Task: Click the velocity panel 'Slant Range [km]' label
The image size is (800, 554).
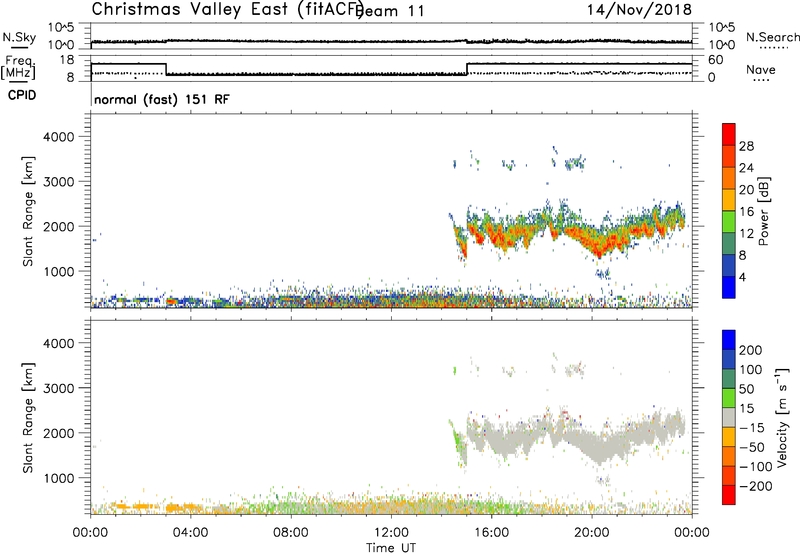Action: point(28,418)
